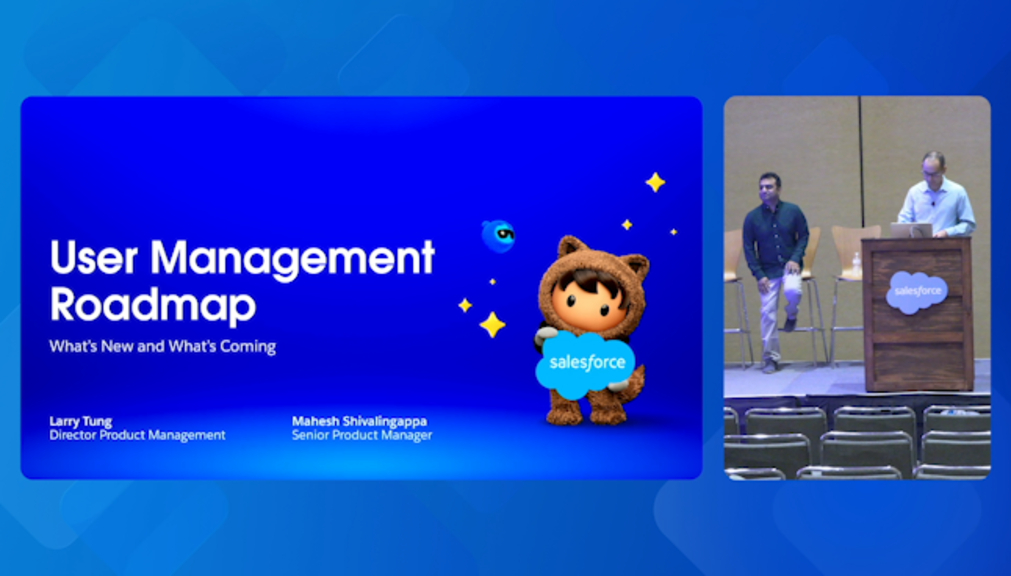Click the Mahesh Shivalingappa presenter name
Viewport: 1011px width, 576px height.
(359, 421)
